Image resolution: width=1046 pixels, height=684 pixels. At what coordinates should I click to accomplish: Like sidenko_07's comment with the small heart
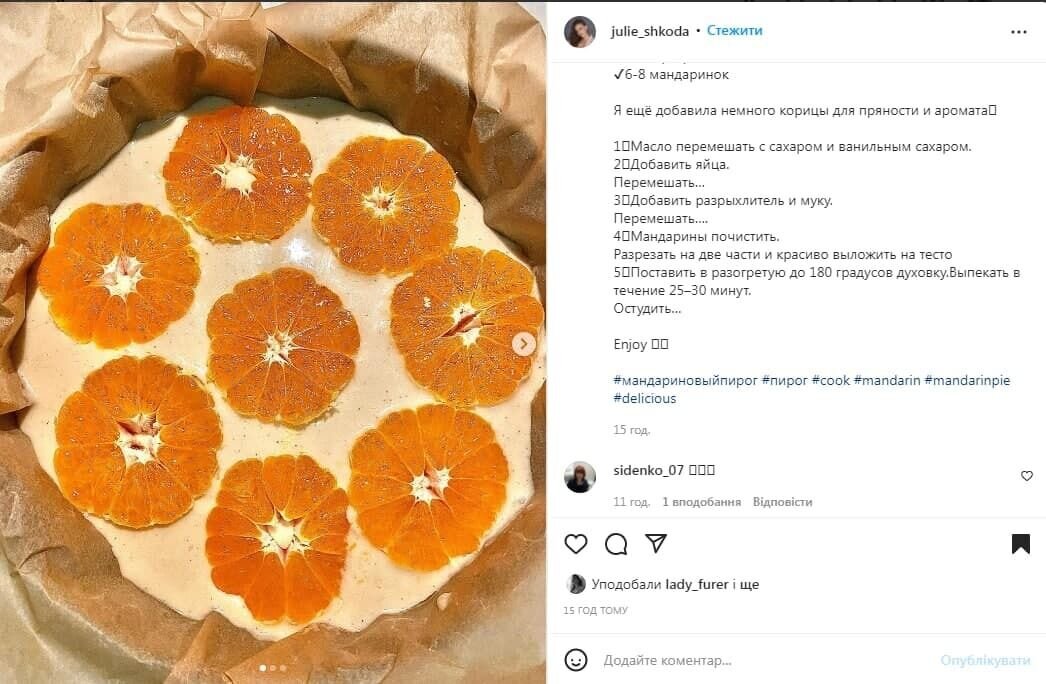coord(1026,476)
